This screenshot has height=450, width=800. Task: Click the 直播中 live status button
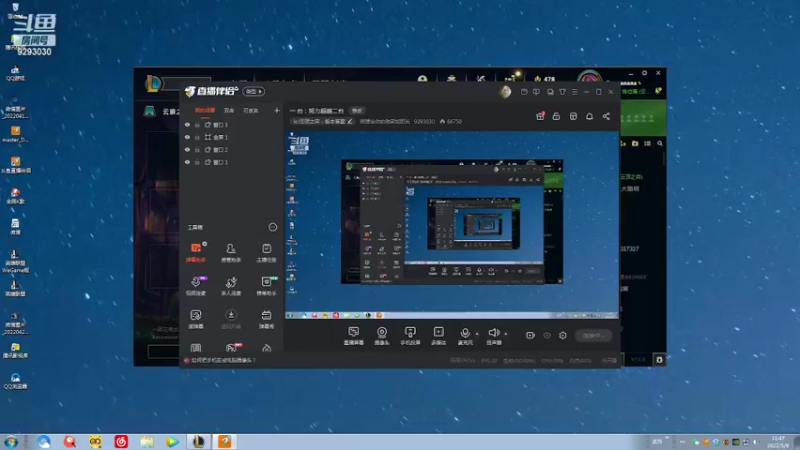(593, 336)
